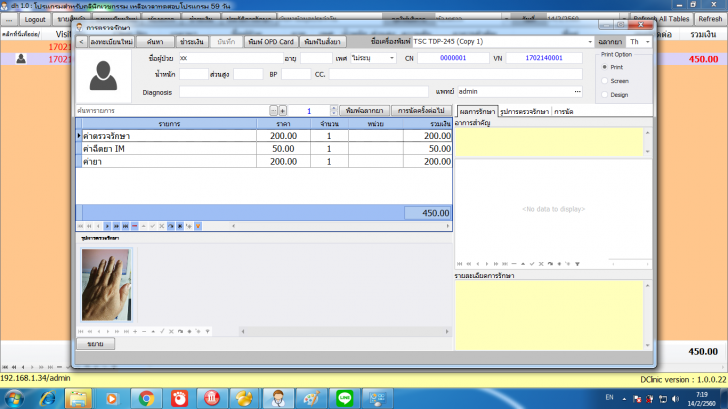Select ค่าตรวจรักษา row in item grid

(x=264, y=136)
